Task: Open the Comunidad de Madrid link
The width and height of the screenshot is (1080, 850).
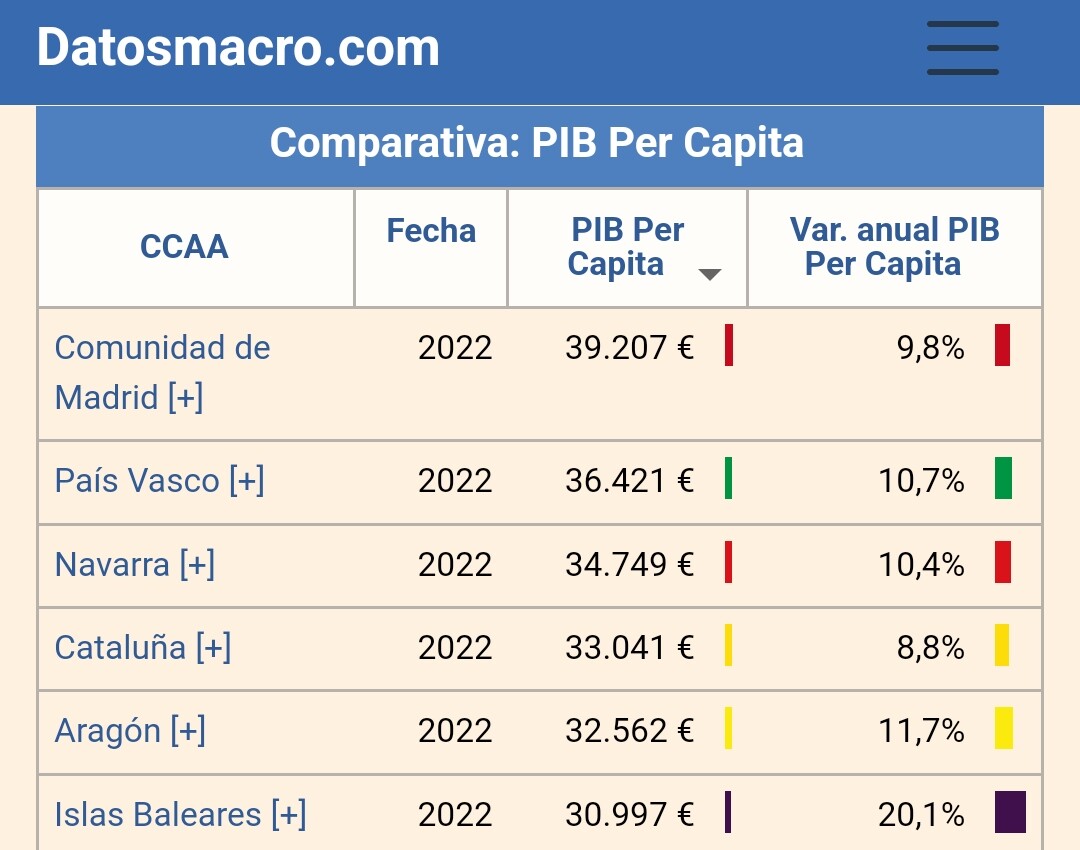Action: [163, 373]
